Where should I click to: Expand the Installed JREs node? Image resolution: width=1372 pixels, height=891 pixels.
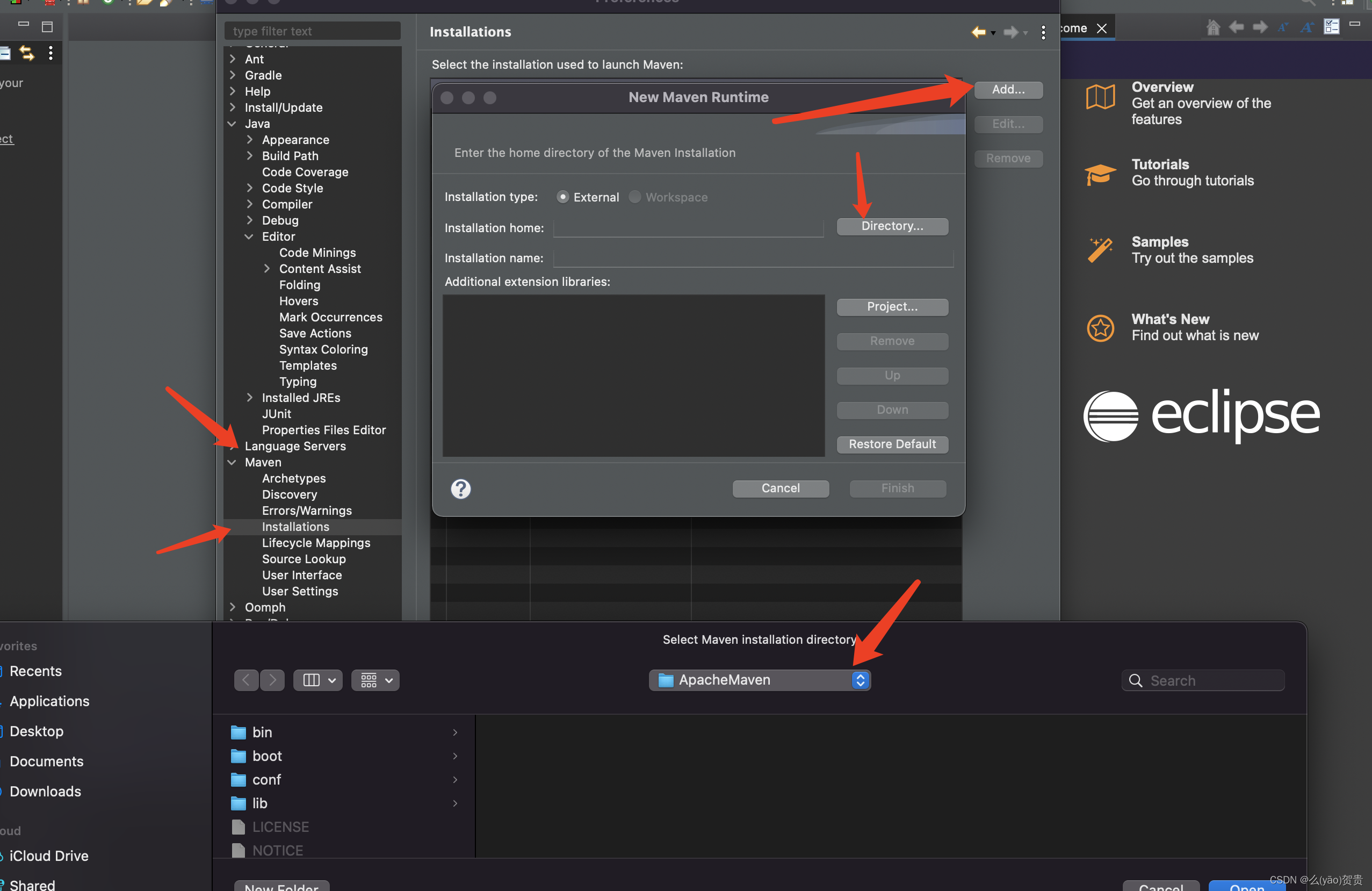coord(250,397)
